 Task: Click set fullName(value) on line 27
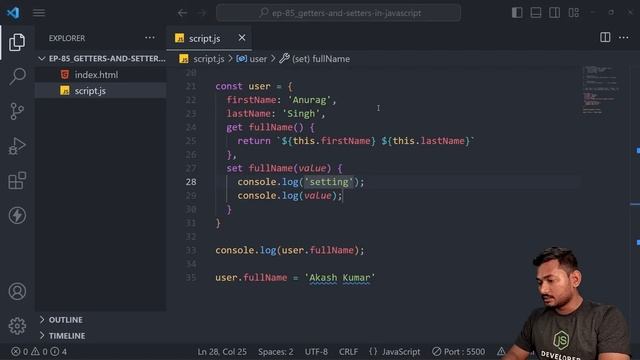284,168
